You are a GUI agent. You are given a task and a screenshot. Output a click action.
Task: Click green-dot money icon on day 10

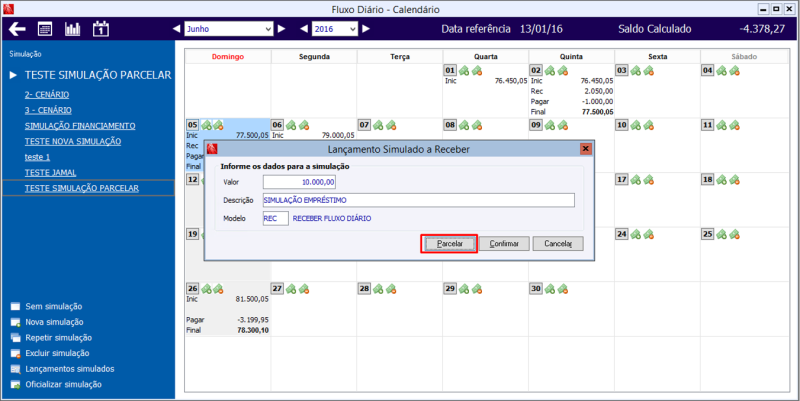pyautogui.click(x=636, y=125)
